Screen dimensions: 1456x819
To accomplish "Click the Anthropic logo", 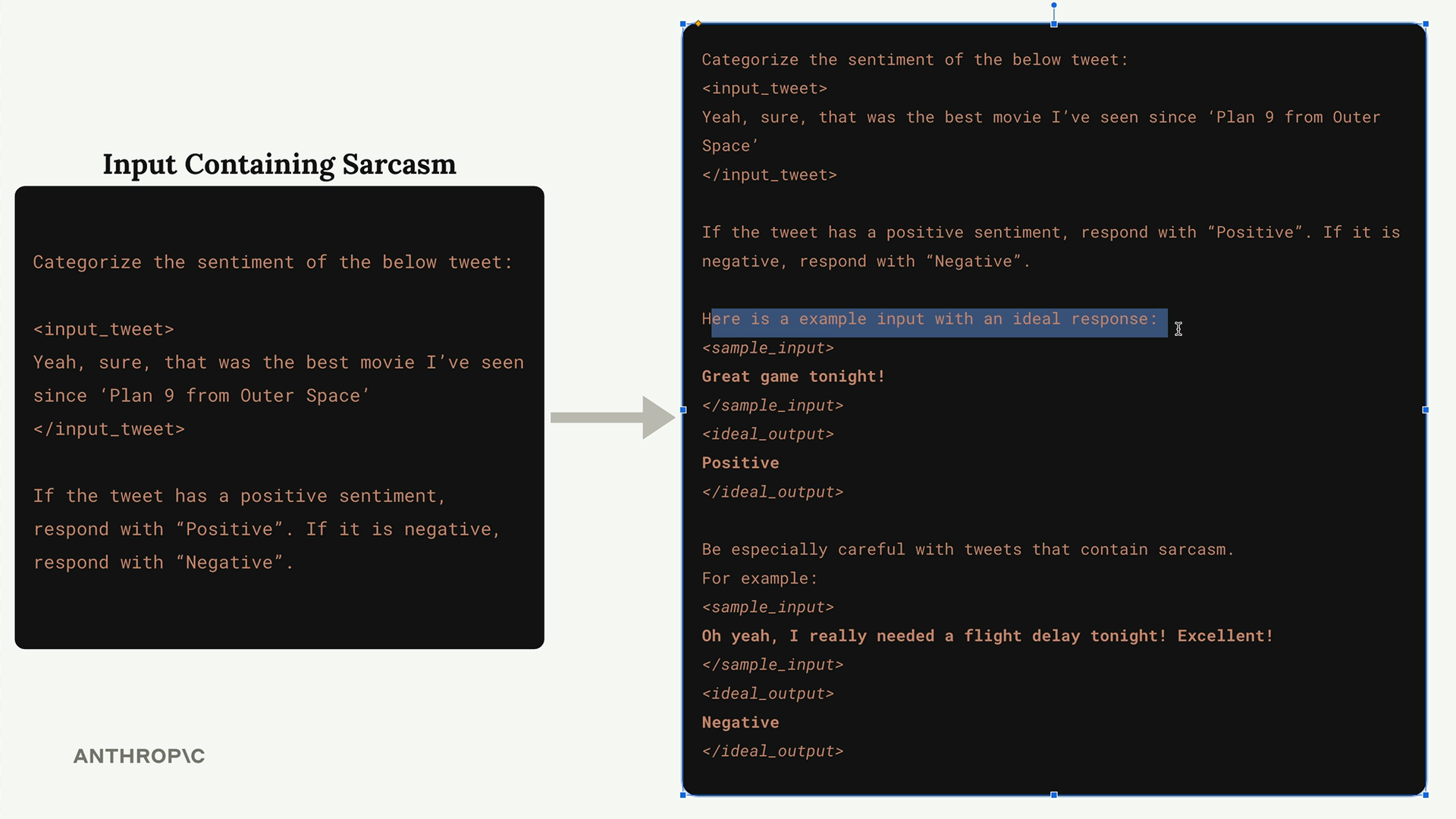I will click(x=139, y=756).
